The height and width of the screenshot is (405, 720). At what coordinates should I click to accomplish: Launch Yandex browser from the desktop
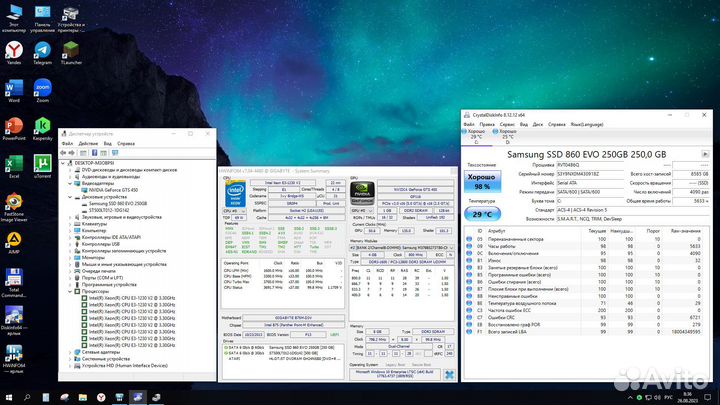[14, 52]
